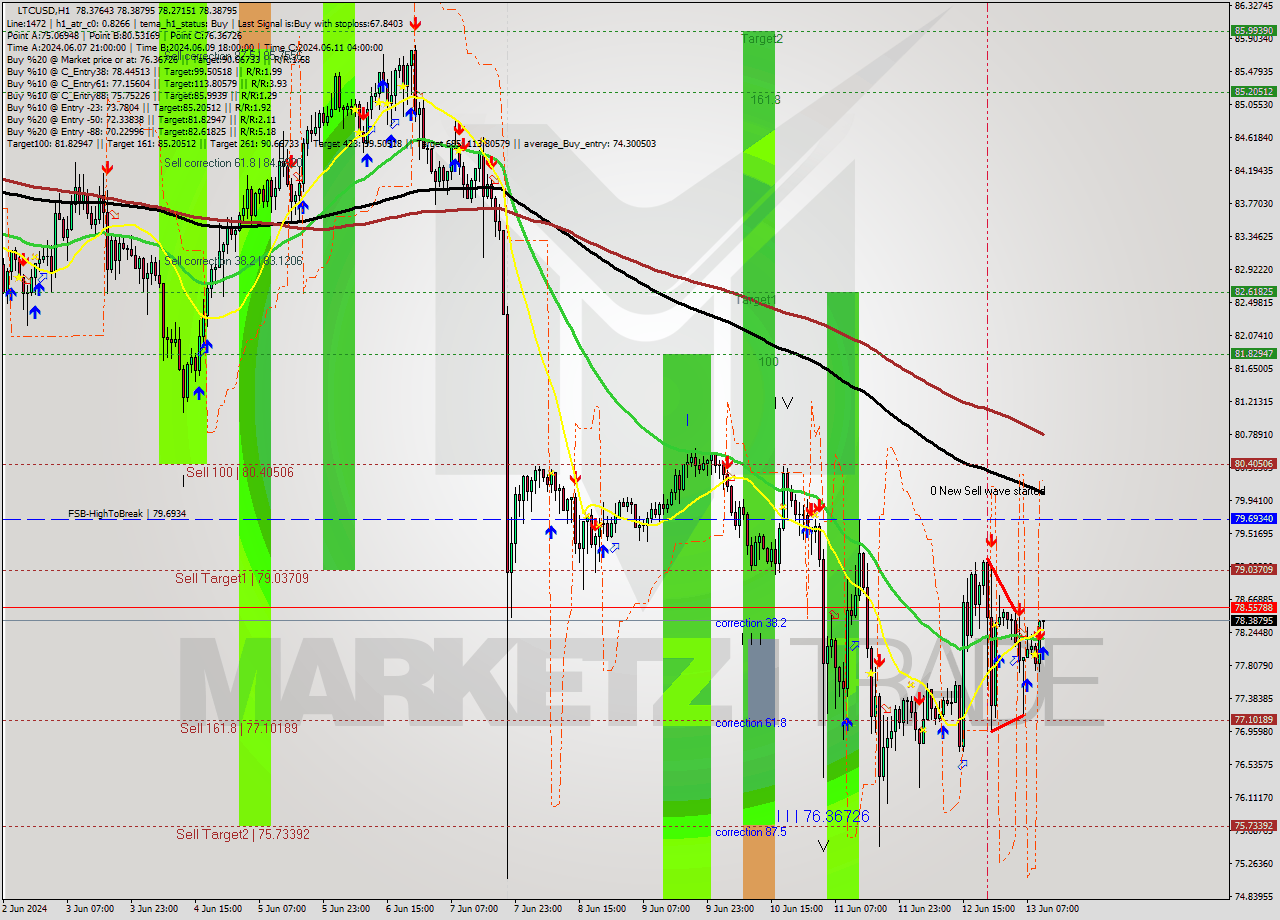Click the blue 'correction 38.2' label
This screenshot has height=920, width=1280.
click(751, 623)
